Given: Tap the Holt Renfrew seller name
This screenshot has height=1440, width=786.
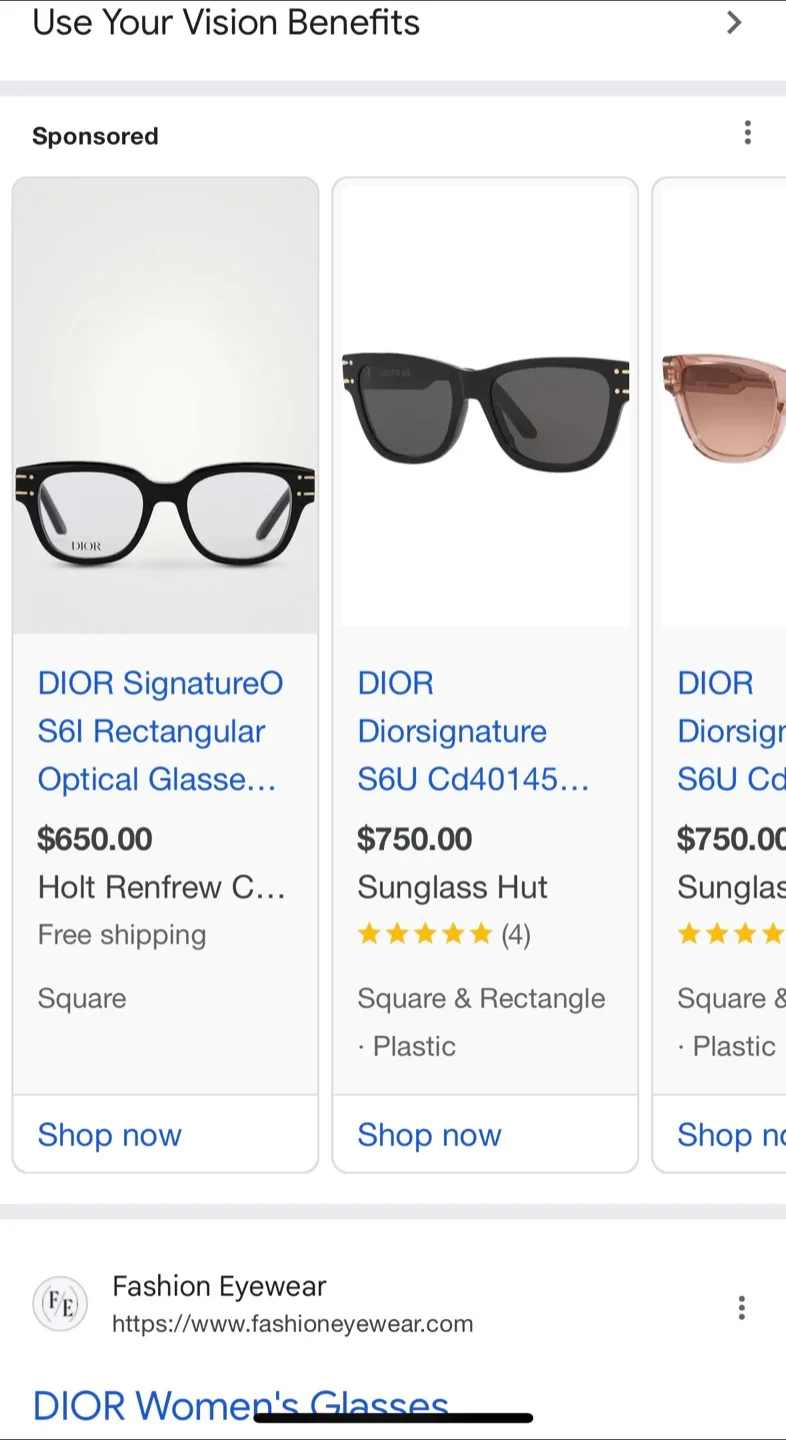Looking at the screenshot, I should [x=161, y=887].
